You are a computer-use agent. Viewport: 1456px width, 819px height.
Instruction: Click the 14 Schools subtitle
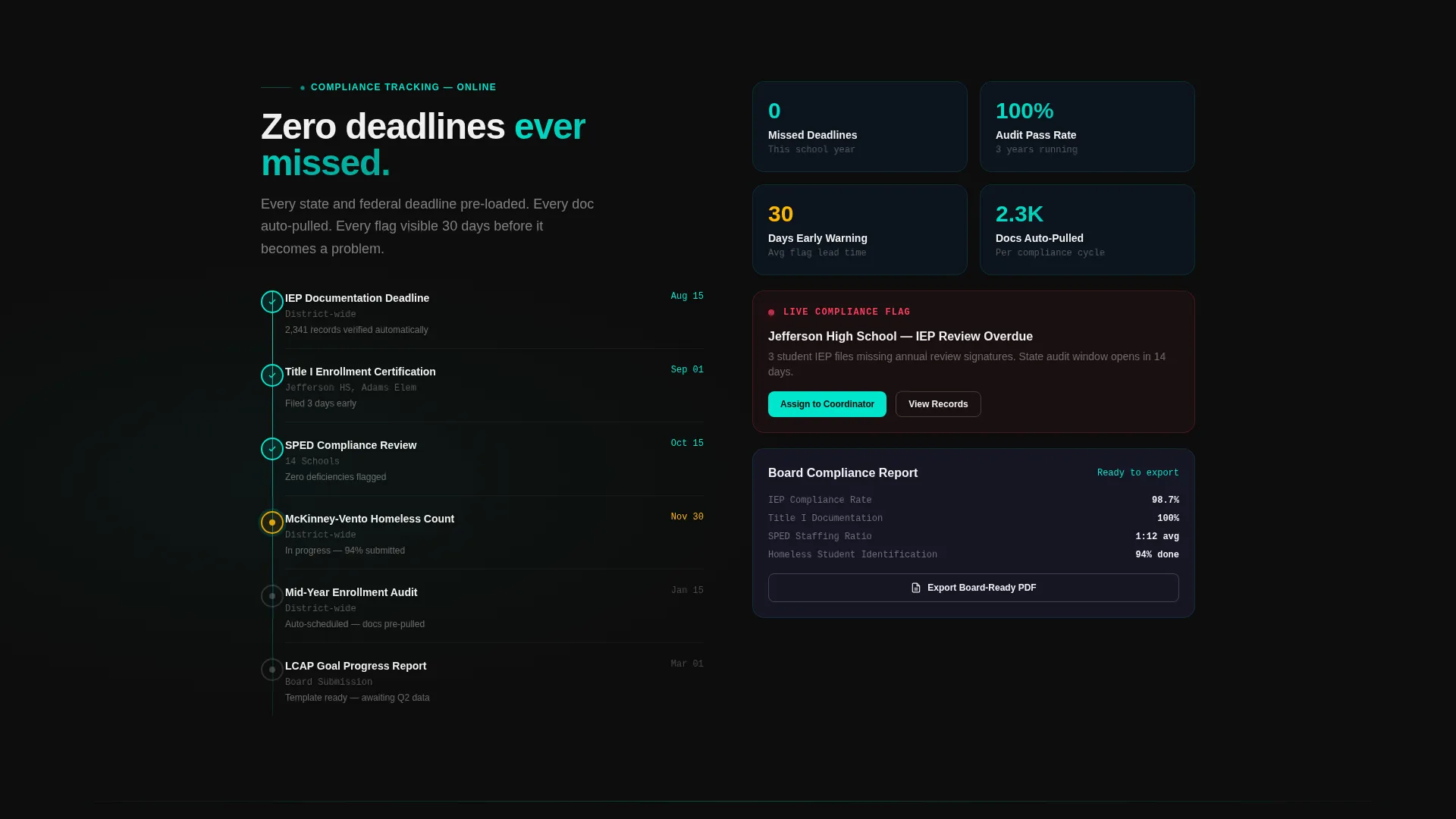coord(312,462)
